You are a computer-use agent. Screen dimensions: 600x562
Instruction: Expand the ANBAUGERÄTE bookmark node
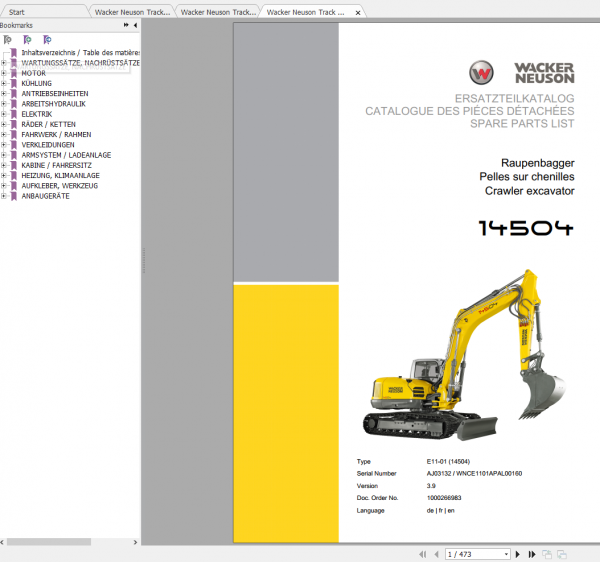pyautogui.click(x=4, y=196)
